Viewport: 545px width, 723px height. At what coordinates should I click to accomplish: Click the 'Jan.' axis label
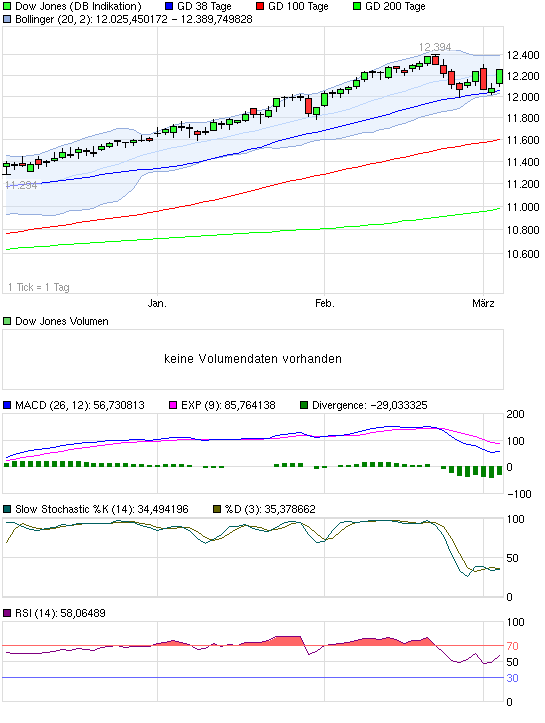(x=157, y=303)
